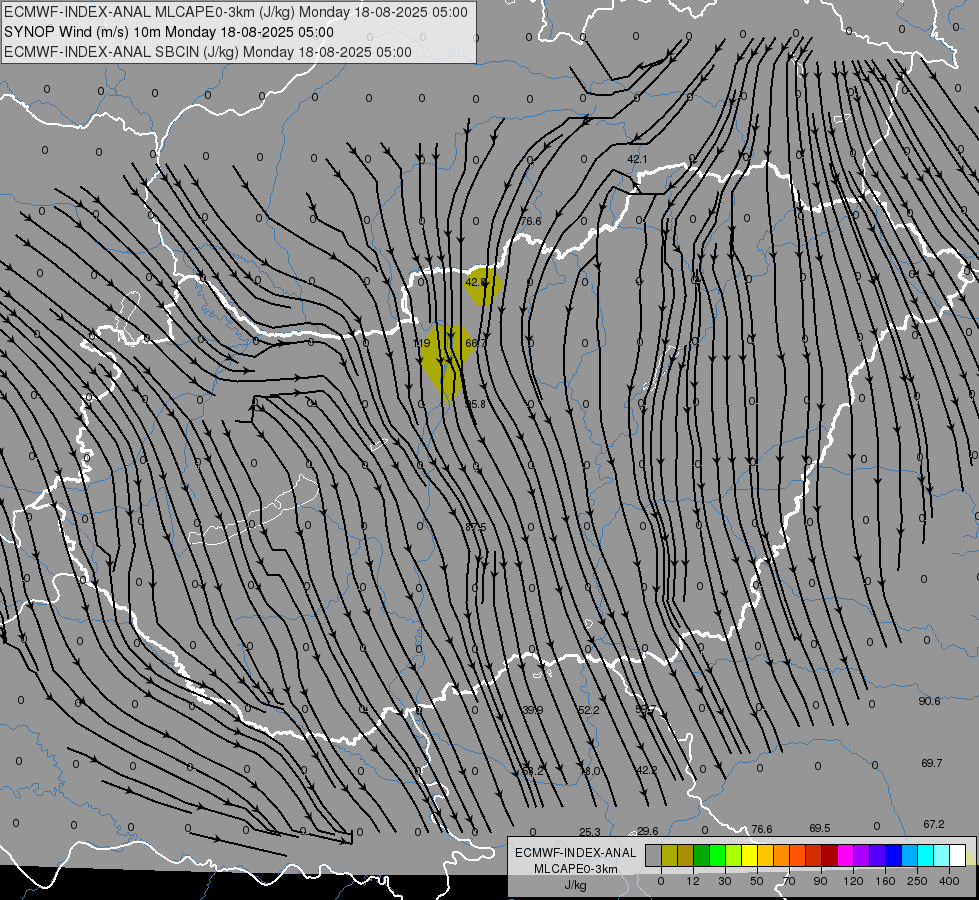Click the legend tick label 250
Screen dimensions: 979x900
(x=917, y=881)
